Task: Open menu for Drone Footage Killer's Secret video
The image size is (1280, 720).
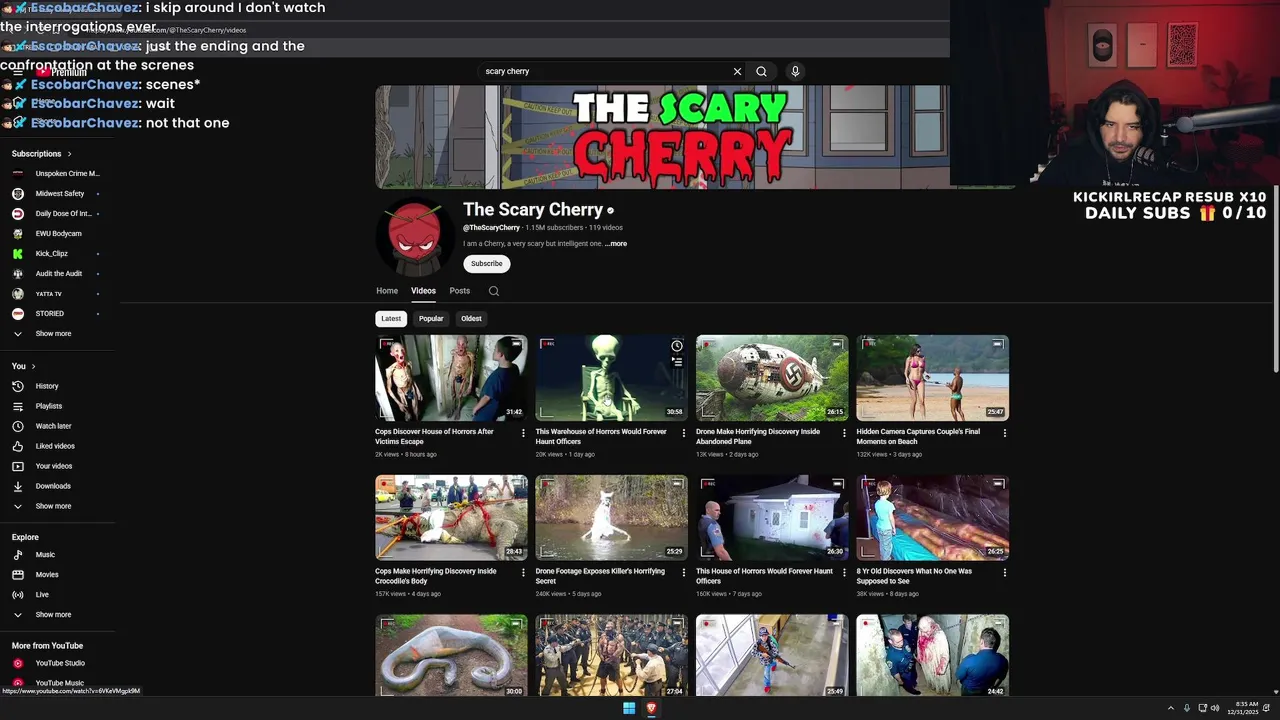Action: pos(683,573)
